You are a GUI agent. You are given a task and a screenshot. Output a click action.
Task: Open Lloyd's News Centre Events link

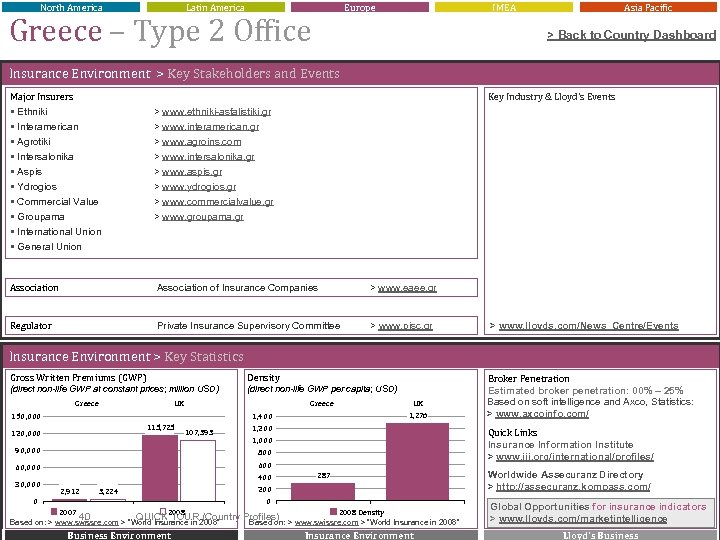click(588, 326)
